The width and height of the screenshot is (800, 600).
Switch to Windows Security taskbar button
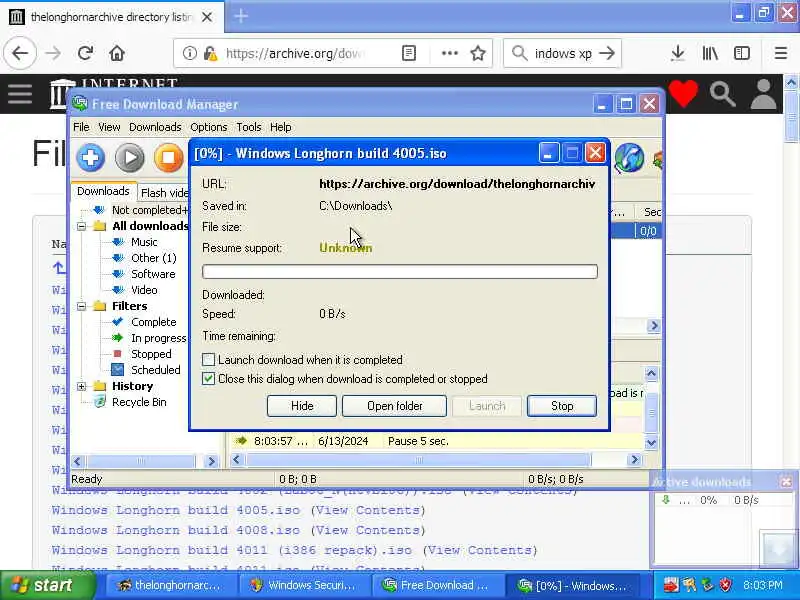point(304,585)
